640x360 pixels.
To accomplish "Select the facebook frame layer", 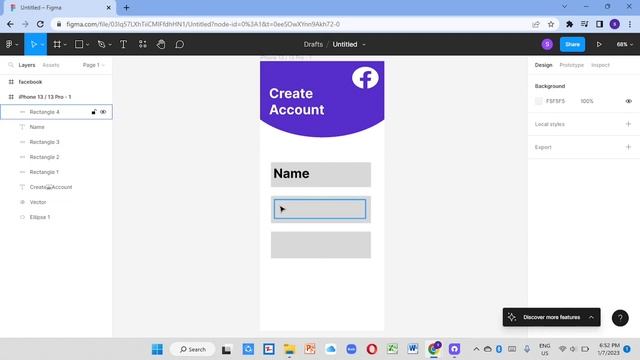I will click(x=56, y=82).
